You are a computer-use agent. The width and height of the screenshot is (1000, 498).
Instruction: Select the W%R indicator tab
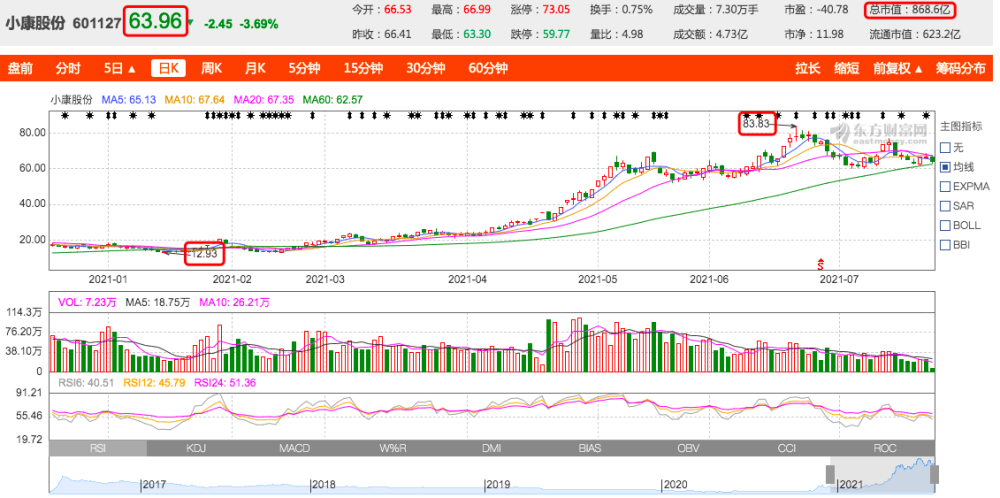393,449
